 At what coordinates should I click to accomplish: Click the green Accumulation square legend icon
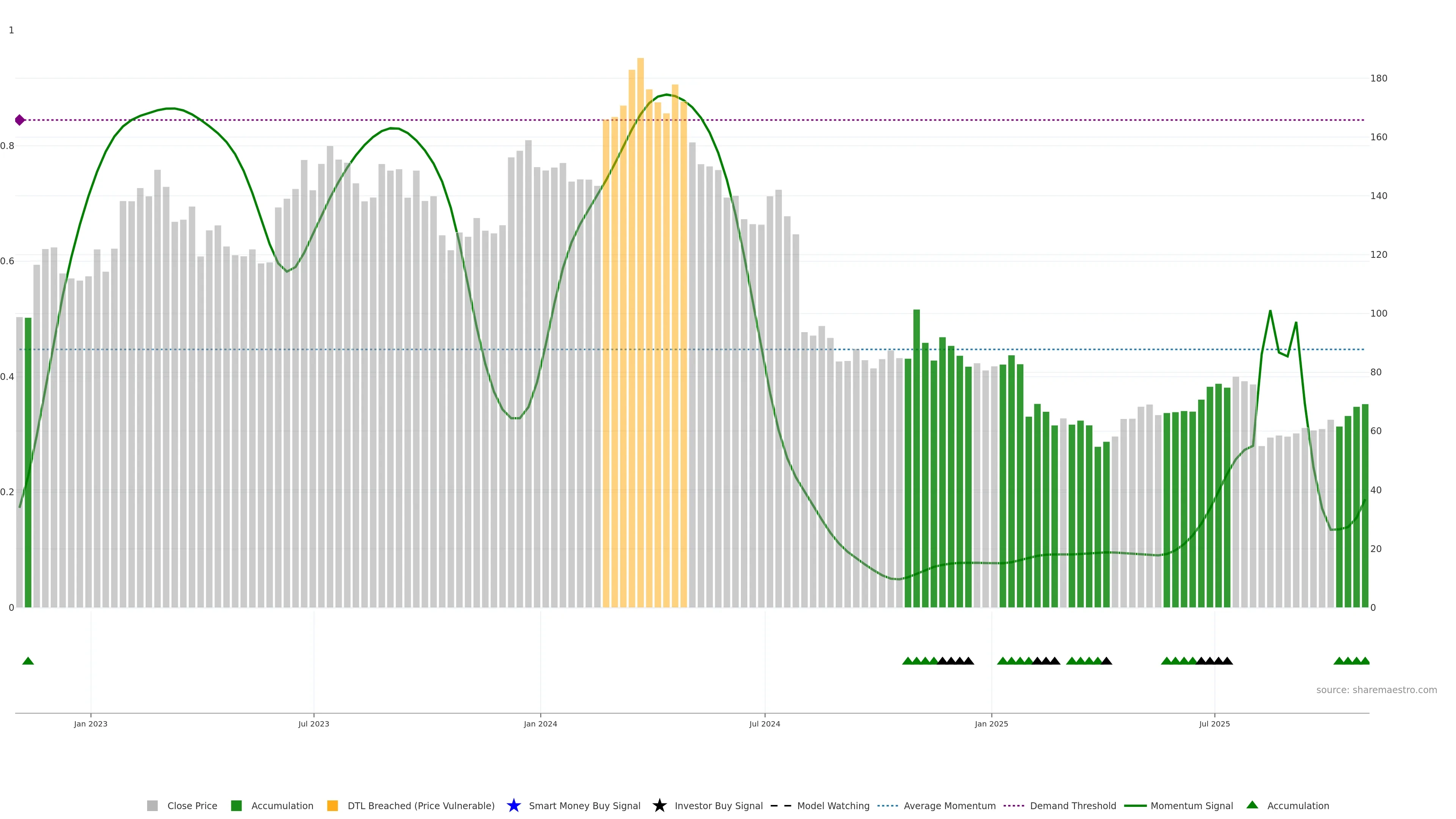(x=236, y=805)
